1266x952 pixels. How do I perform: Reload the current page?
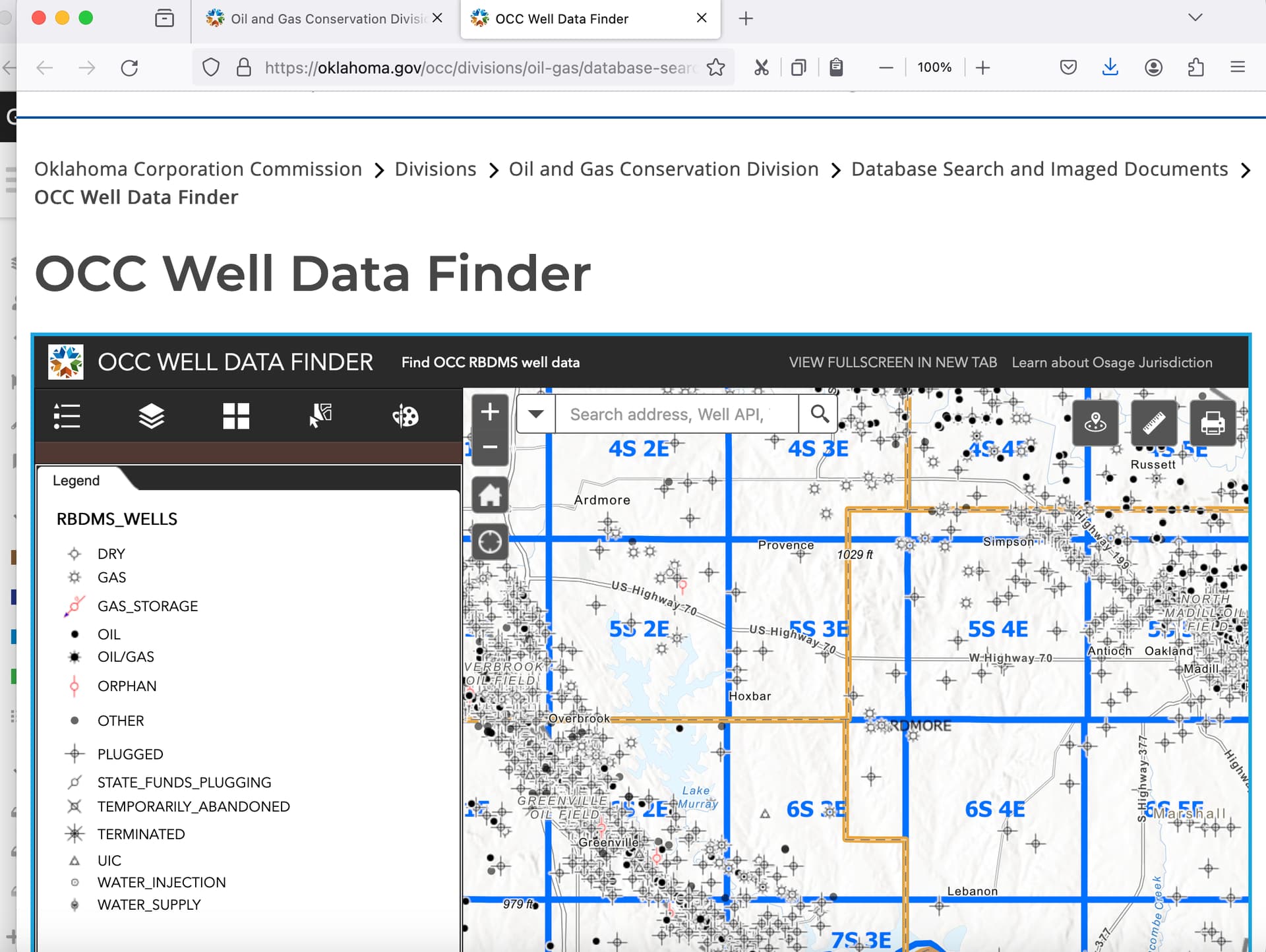130,67
